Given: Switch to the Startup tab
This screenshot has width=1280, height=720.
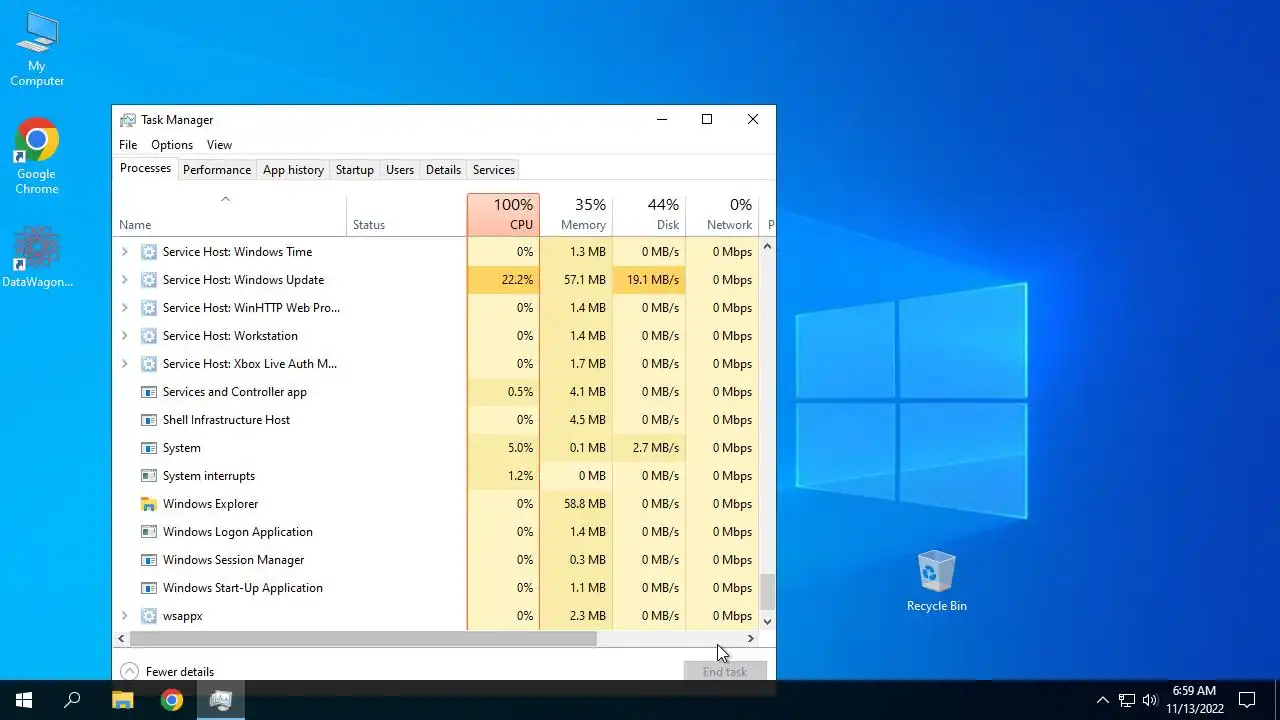Looking at the screenshot, I should click(x=355, y=170).
